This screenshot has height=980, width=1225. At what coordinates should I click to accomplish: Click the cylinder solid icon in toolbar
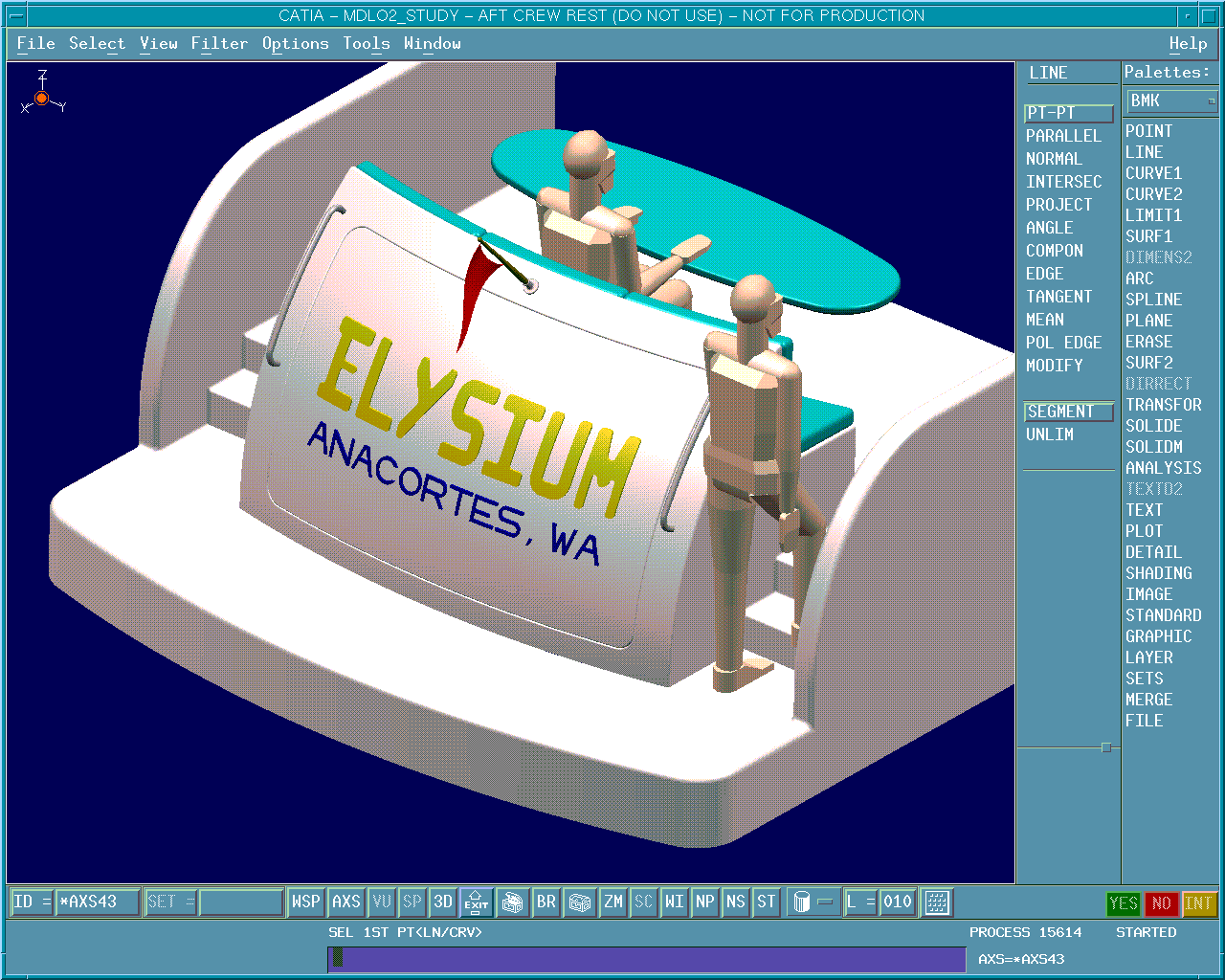coord(802,902)
